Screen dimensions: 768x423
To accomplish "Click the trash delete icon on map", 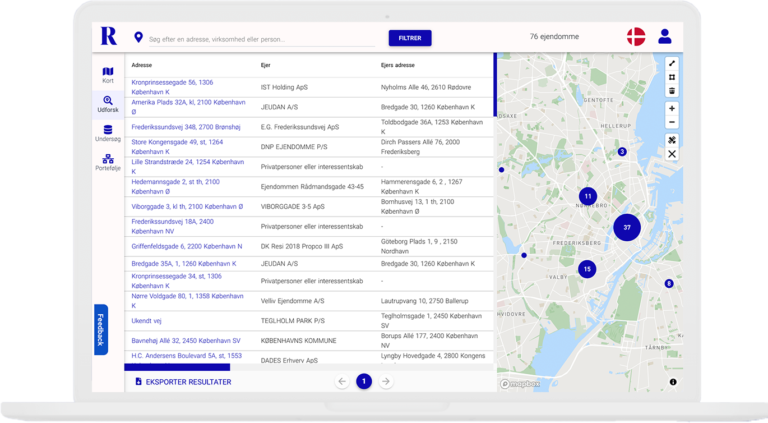I will [x=672, y=91].
